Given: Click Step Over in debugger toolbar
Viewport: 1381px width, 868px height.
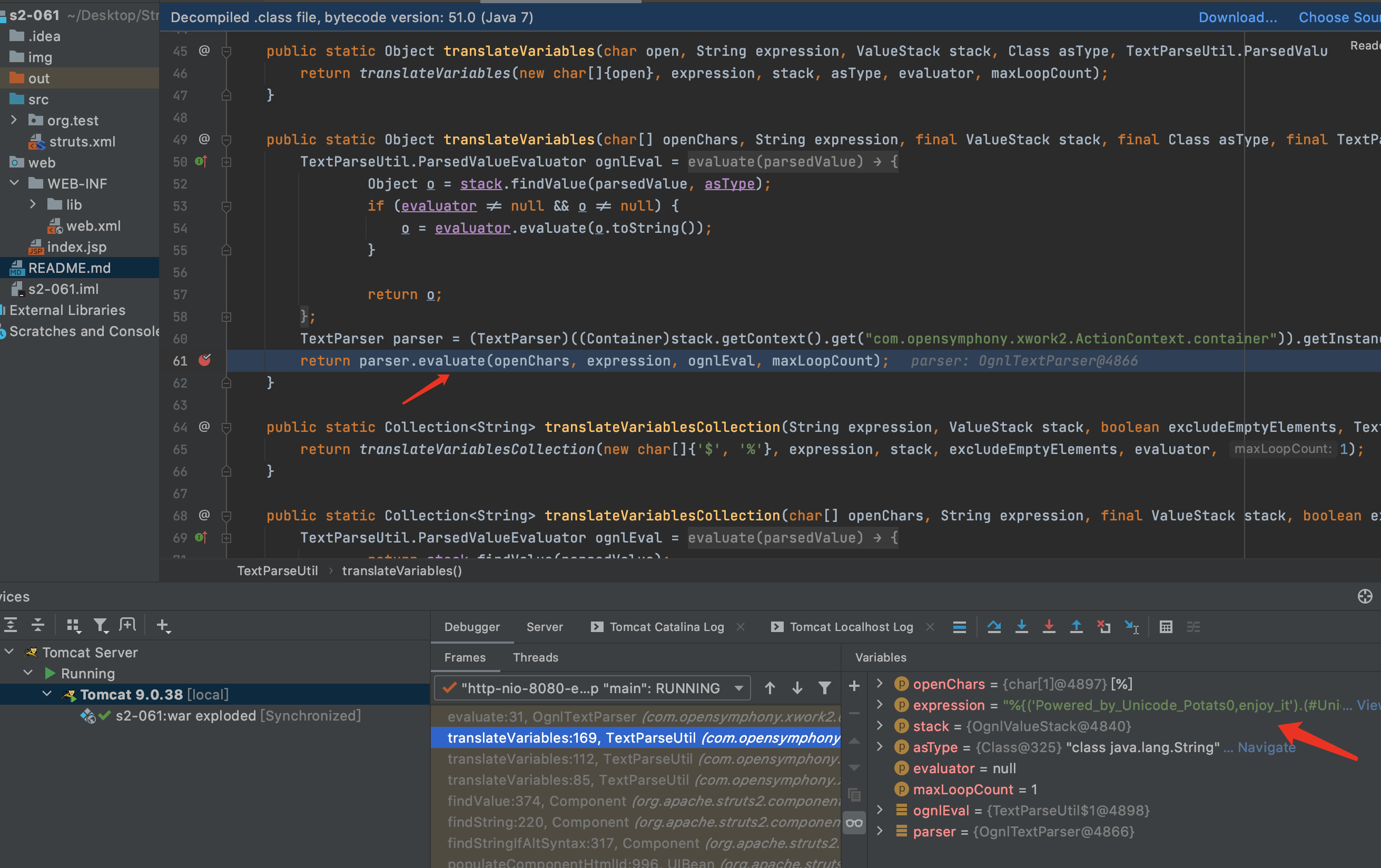Looking at the screenshot, I should pos(994,626).
